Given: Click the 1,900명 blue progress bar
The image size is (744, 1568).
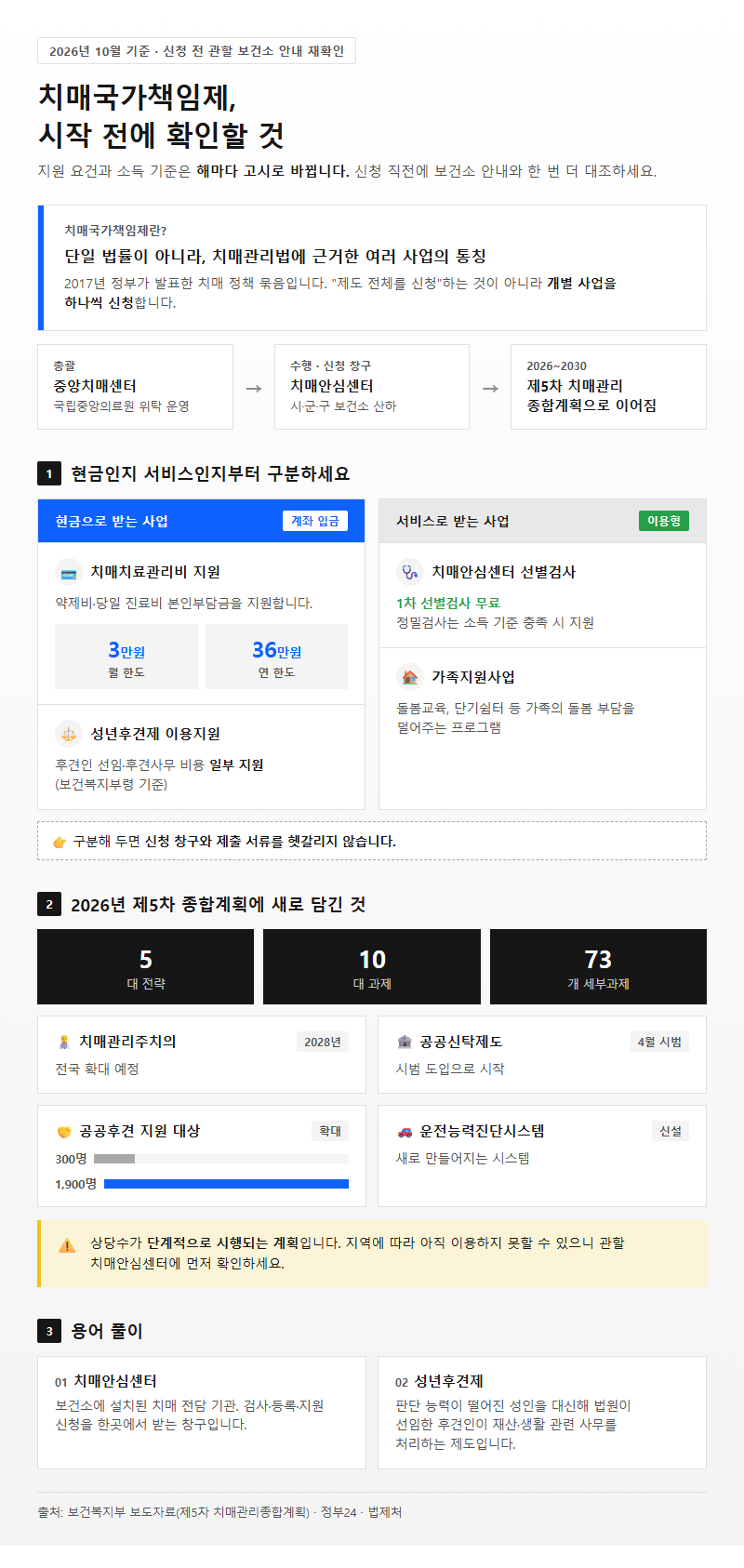Looking at the screenshot, I should click(226, 1184).
